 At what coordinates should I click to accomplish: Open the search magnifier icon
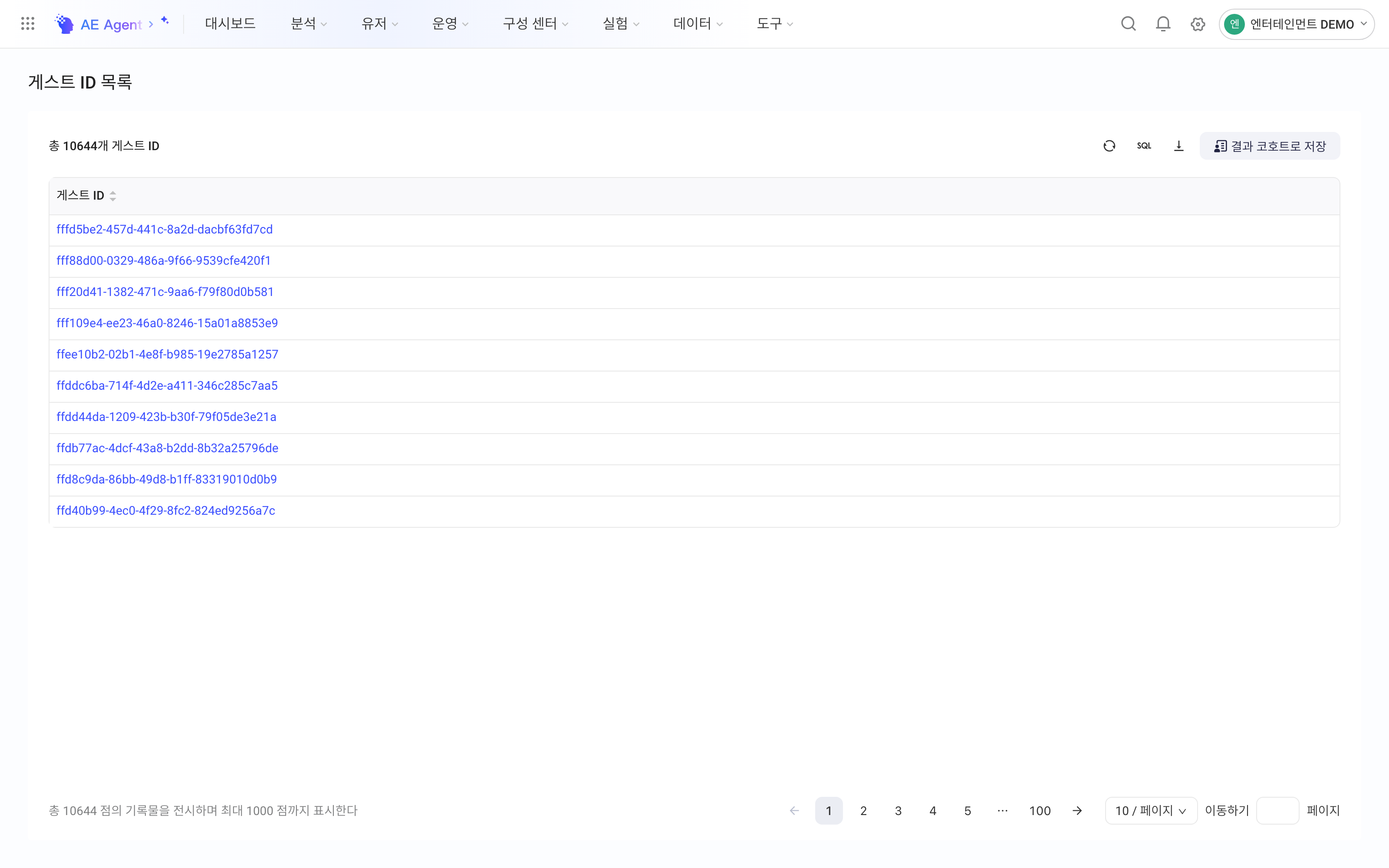(1128, 23)
